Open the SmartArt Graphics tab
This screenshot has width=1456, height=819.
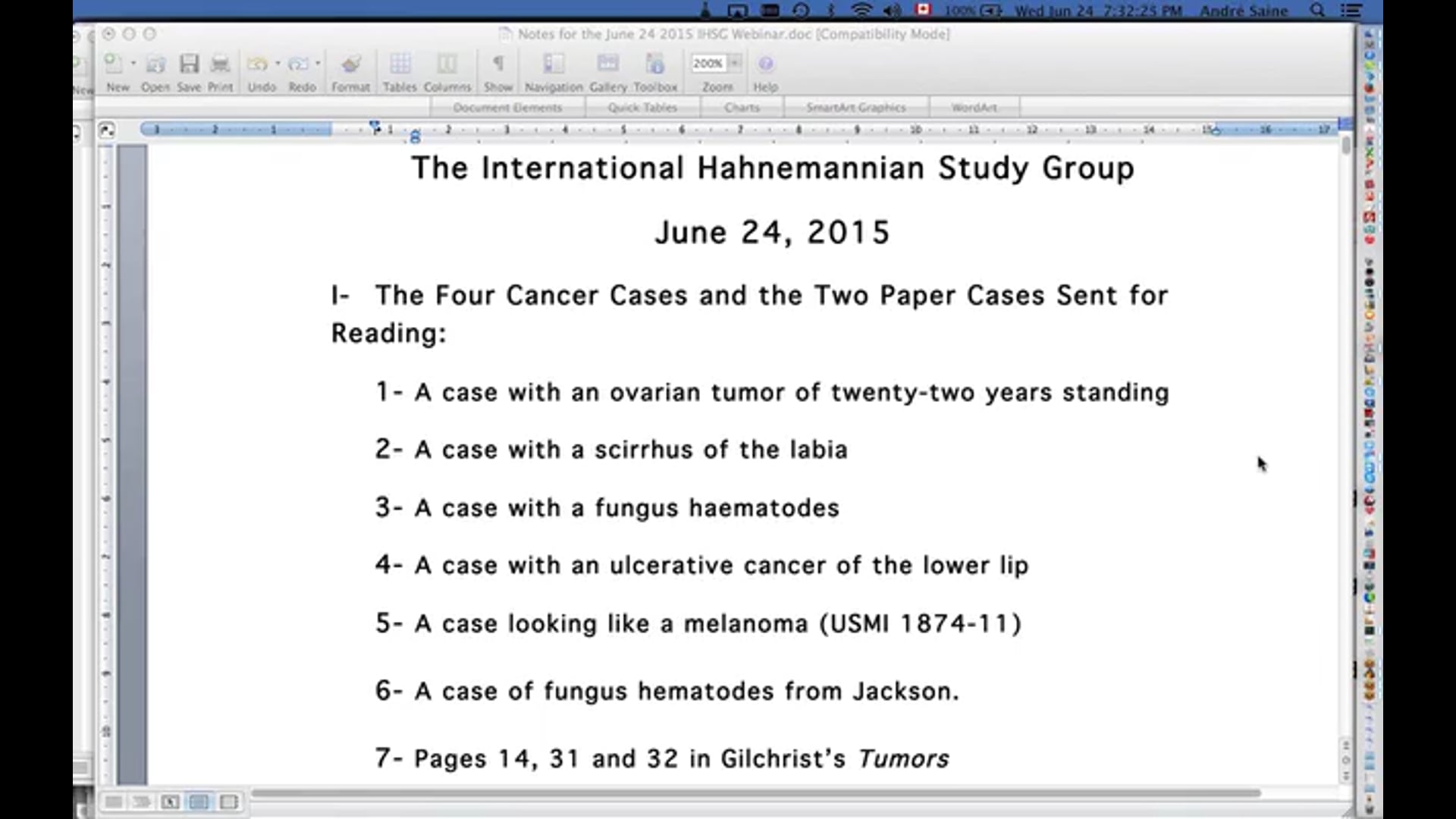(x=855, y=107)
